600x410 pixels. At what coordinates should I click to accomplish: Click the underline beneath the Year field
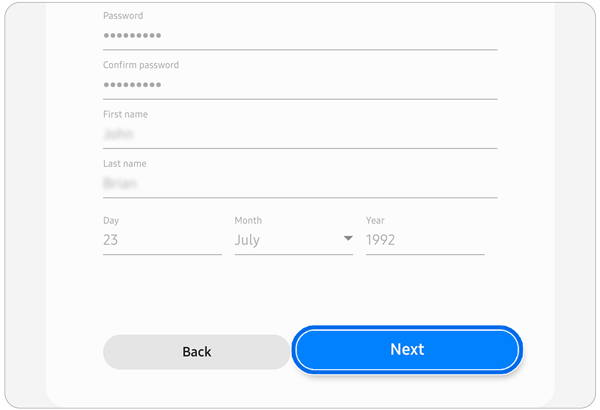424,254
